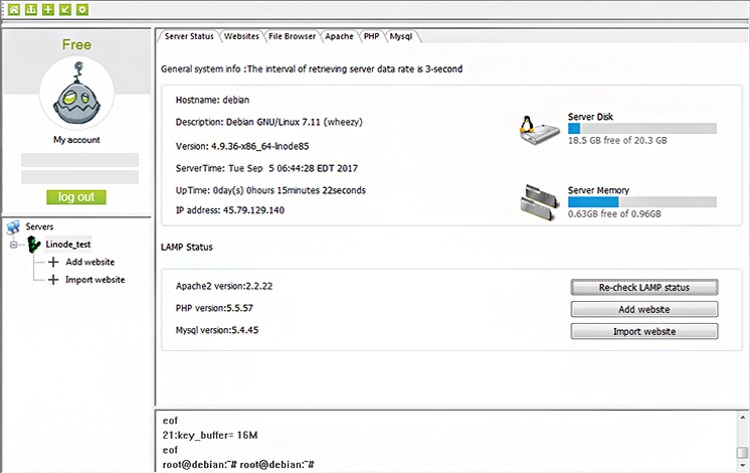Click the second grey account field
This screenshot has width=750, height=473.
tap(80, 177)
